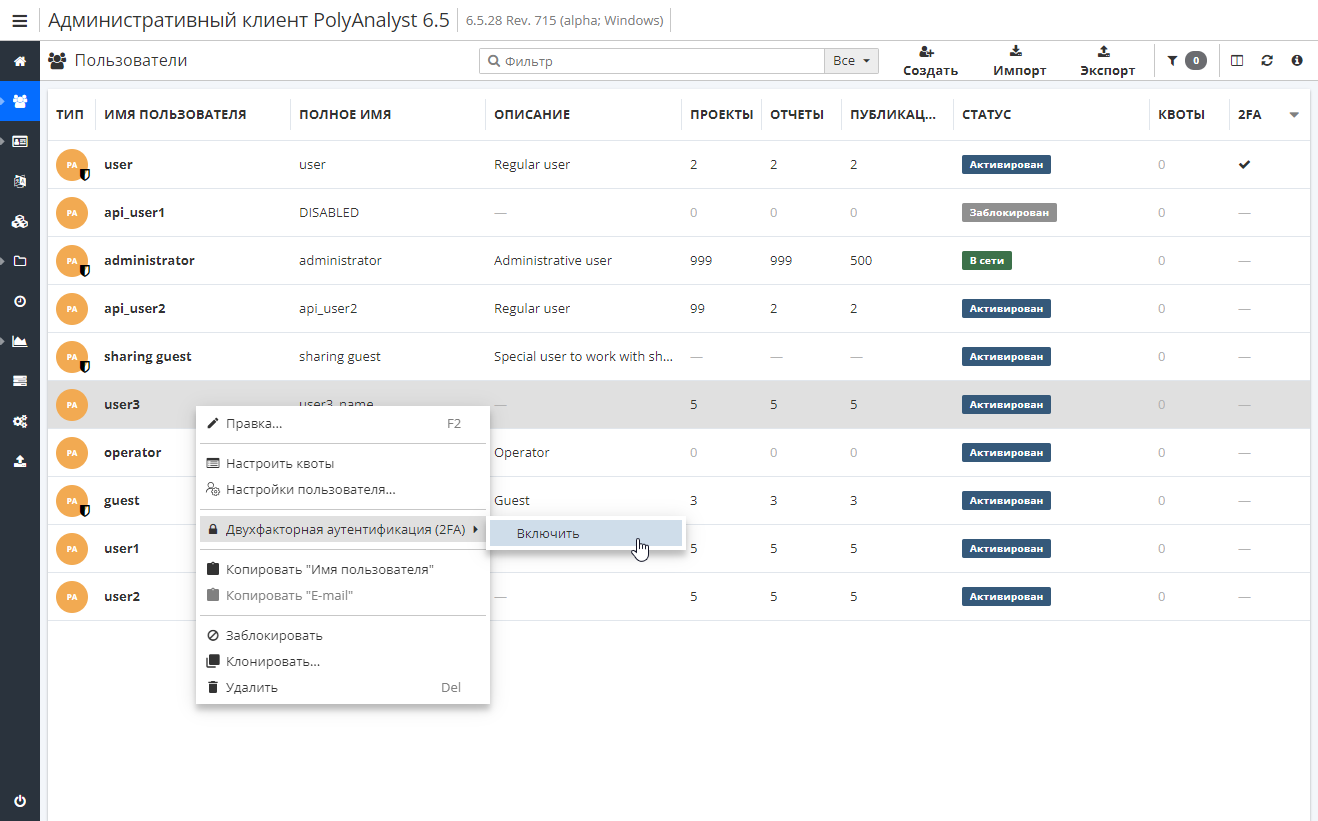Open the filter funnel with counter
The image size is (1318, 821).
(x=1186, y=61)
